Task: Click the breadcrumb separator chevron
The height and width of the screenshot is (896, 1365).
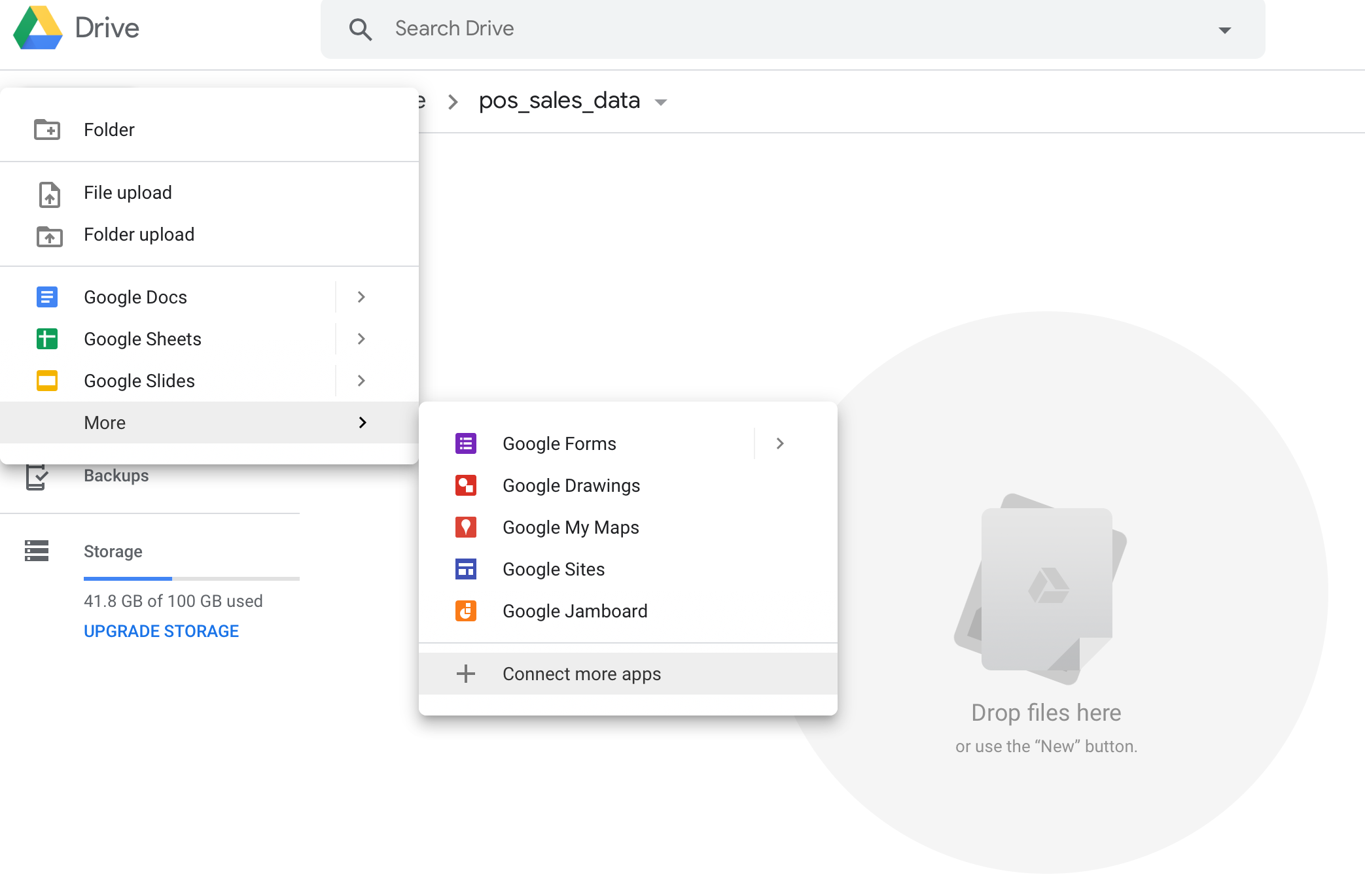Action: coord(452,102)
